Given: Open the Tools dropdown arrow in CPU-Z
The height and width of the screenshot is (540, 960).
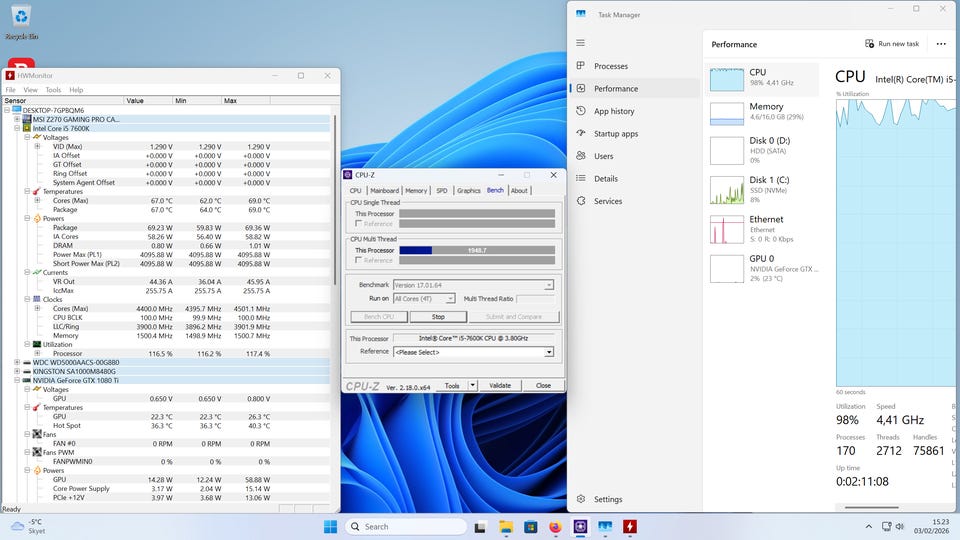Looking at the screenshot, I should pos(471,385).
